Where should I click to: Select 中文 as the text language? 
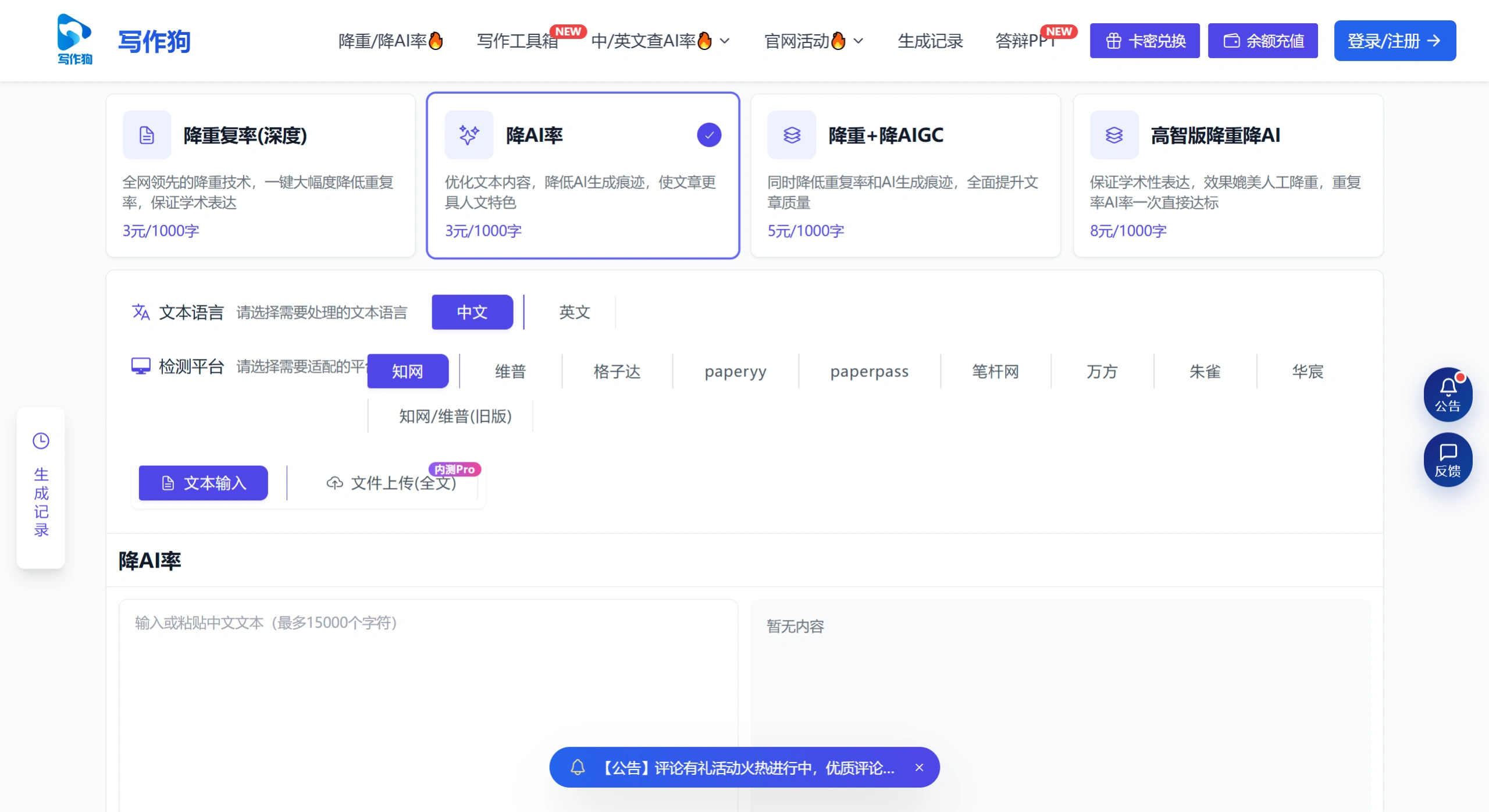472,312
